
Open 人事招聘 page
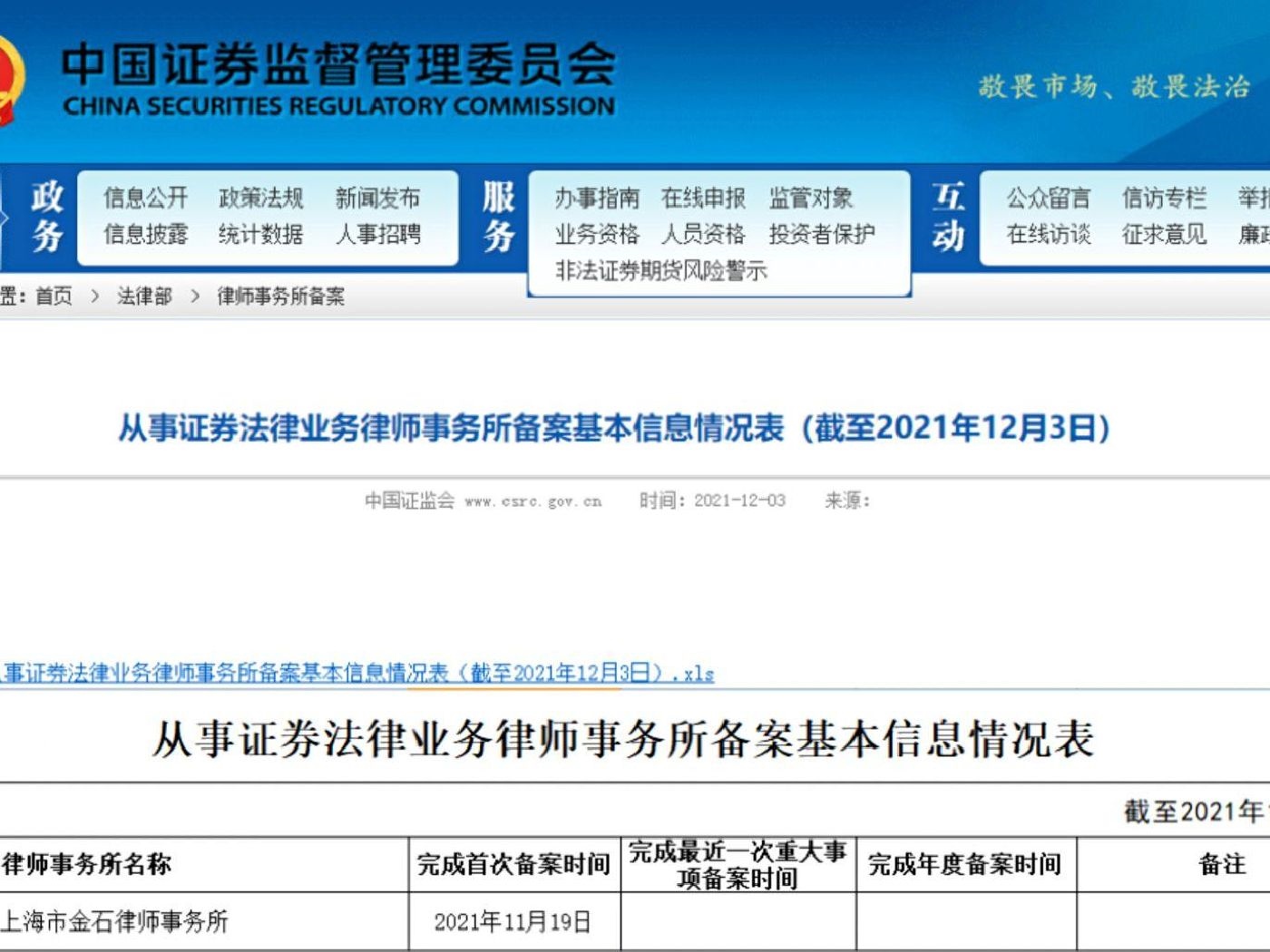click(x=378, y=234)
